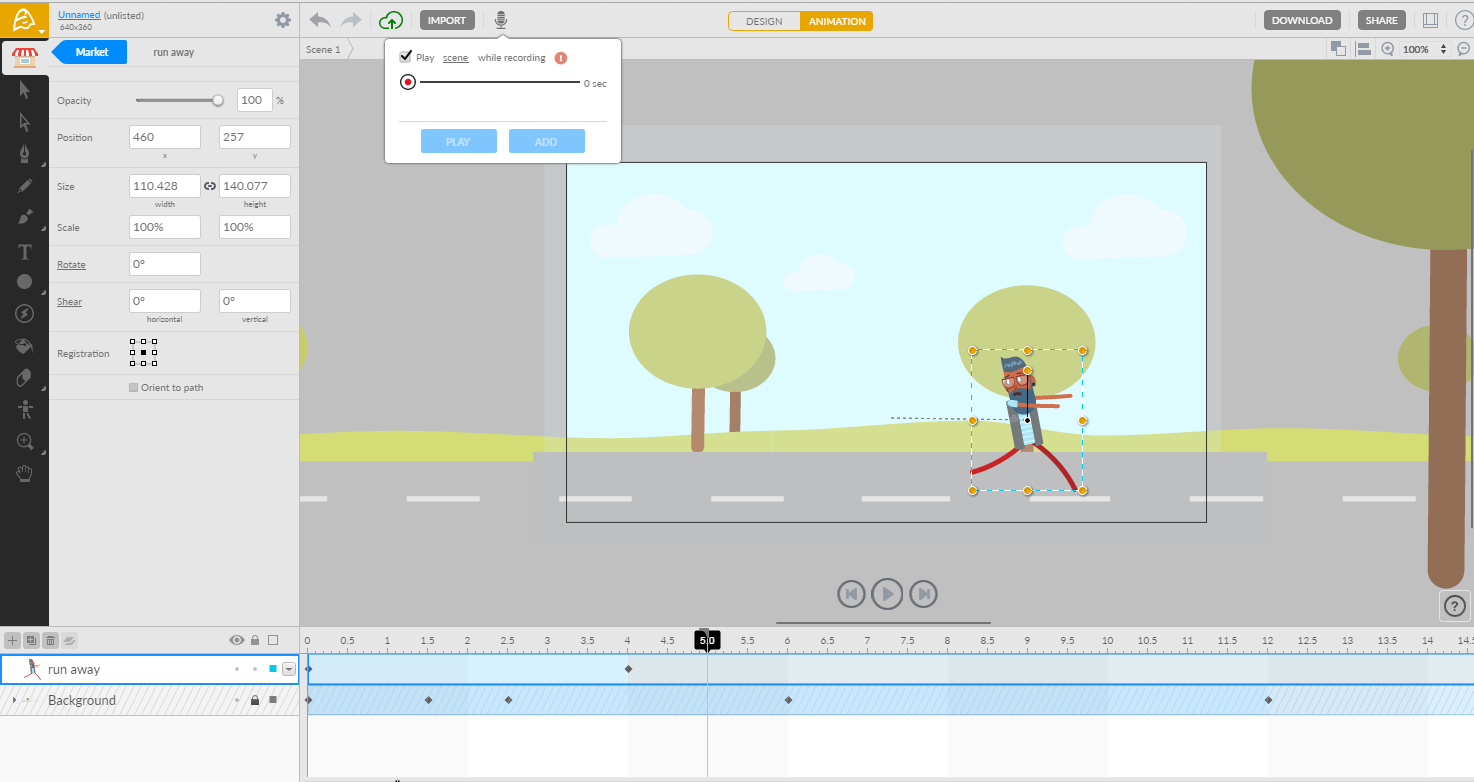Click the scene link in recording popup
The height and width of the screenshot is (782, 1474).
pyautogui.click(x=455, y=58)
